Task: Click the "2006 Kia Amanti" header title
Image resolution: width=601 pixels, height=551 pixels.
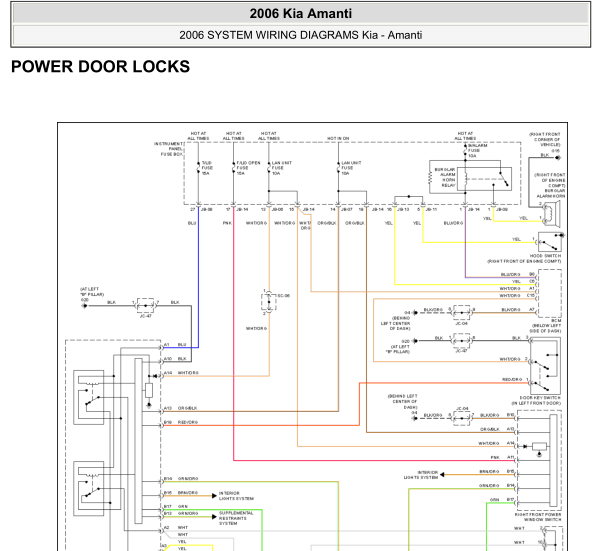Action: [x=300, y=14]
